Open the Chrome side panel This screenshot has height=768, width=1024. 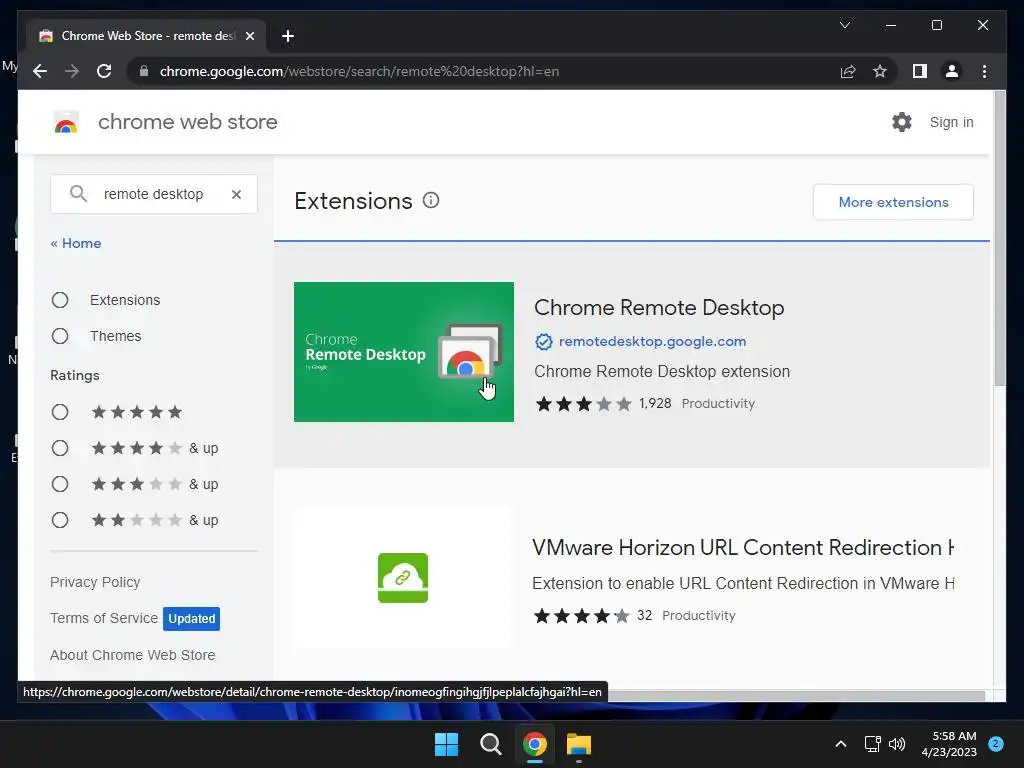point(920,71)
